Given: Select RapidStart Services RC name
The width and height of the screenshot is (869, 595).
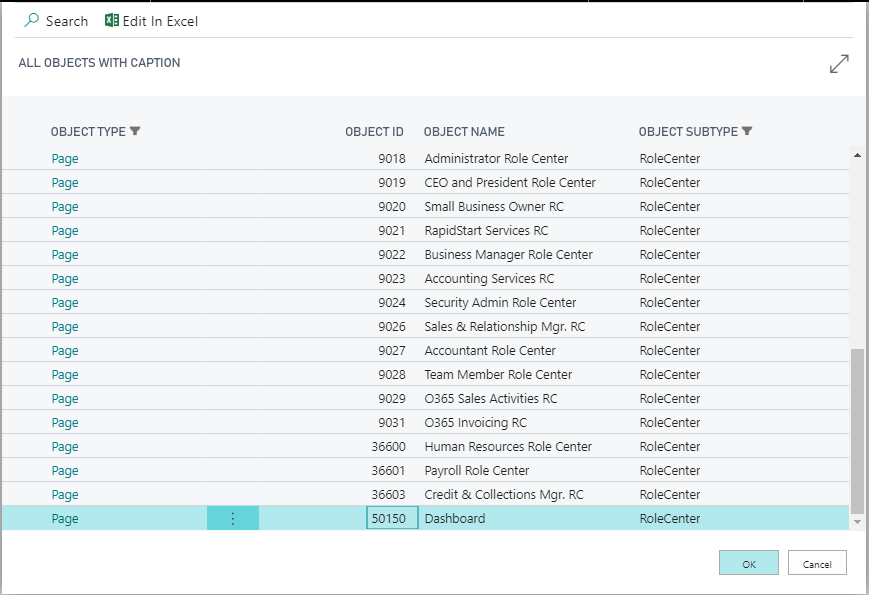Looking at the screenshot, I should pos(486,230).
